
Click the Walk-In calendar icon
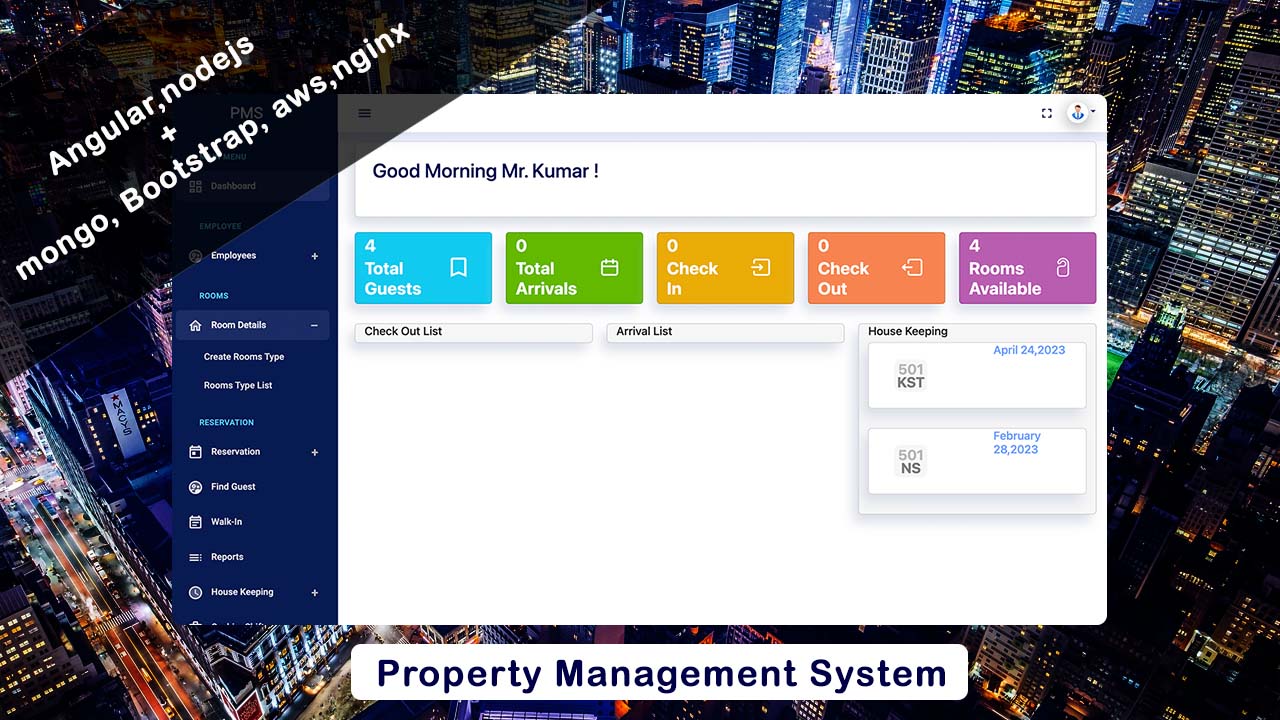point(195,522)
